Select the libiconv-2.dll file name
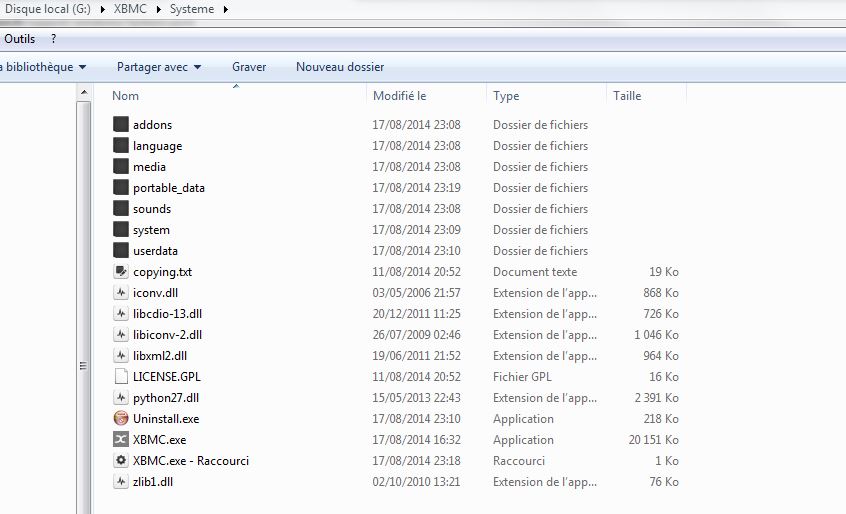 (167, 335)
